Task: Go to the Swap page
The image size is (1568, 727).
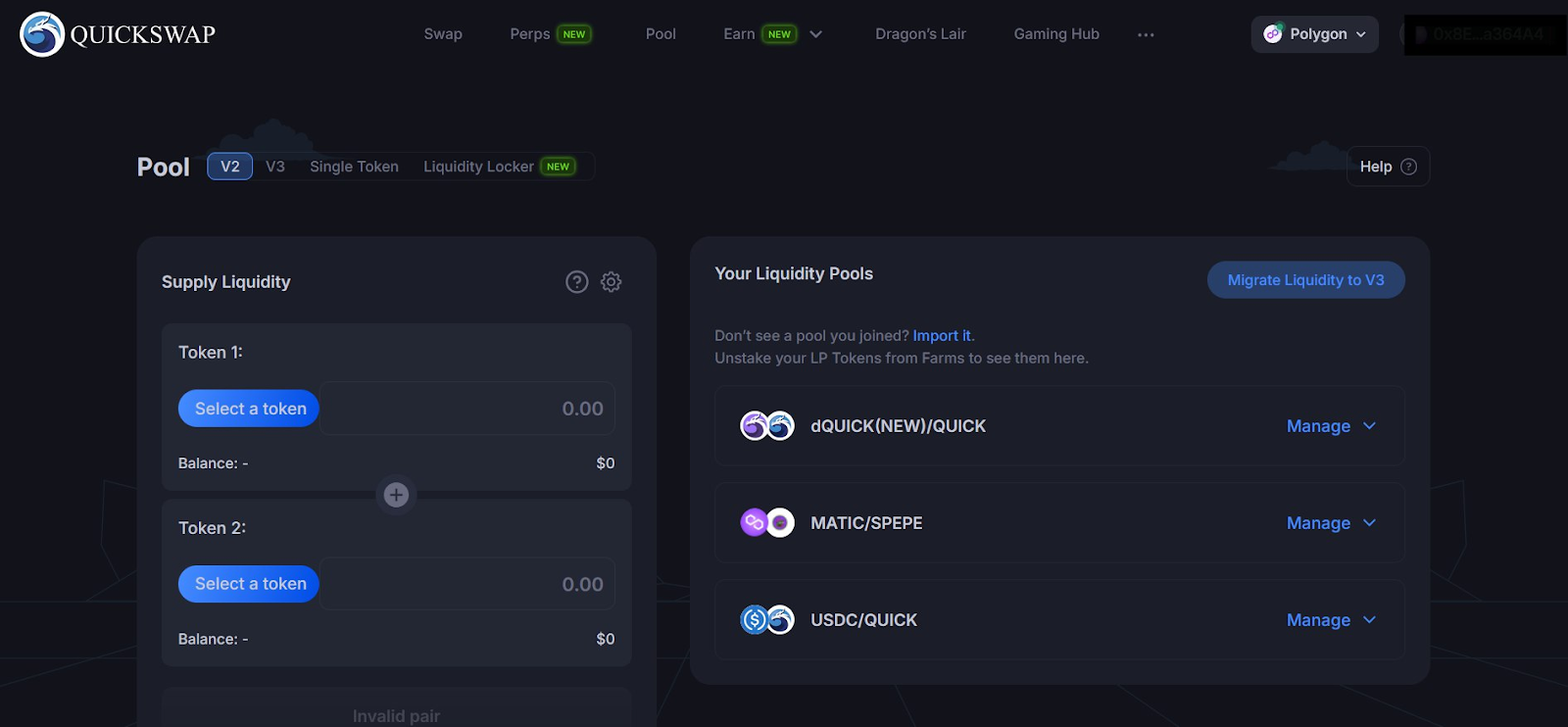Action: [x=443, y=34]
